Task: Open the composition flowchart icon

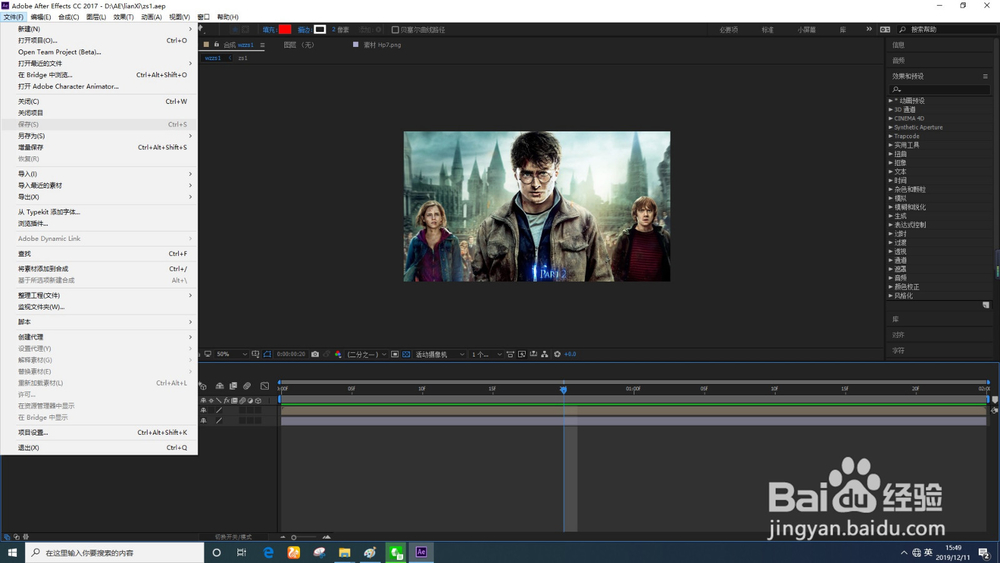Action: tap(544, 354)
